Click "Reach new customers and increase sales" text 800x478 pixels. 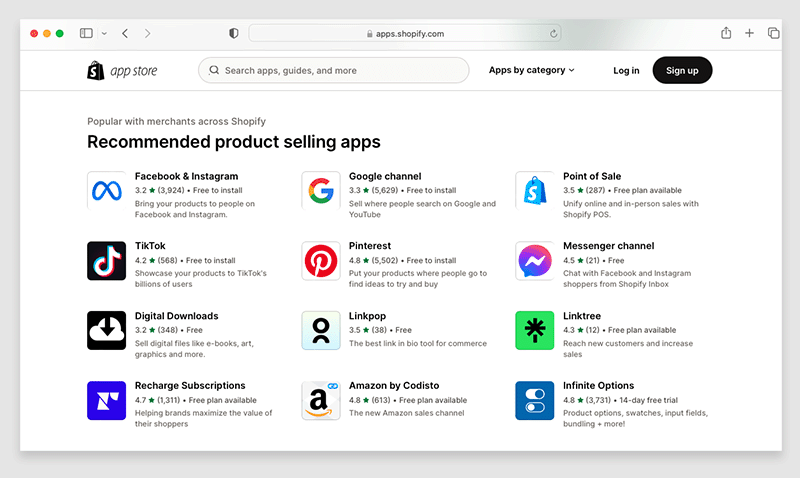(628, 348)
